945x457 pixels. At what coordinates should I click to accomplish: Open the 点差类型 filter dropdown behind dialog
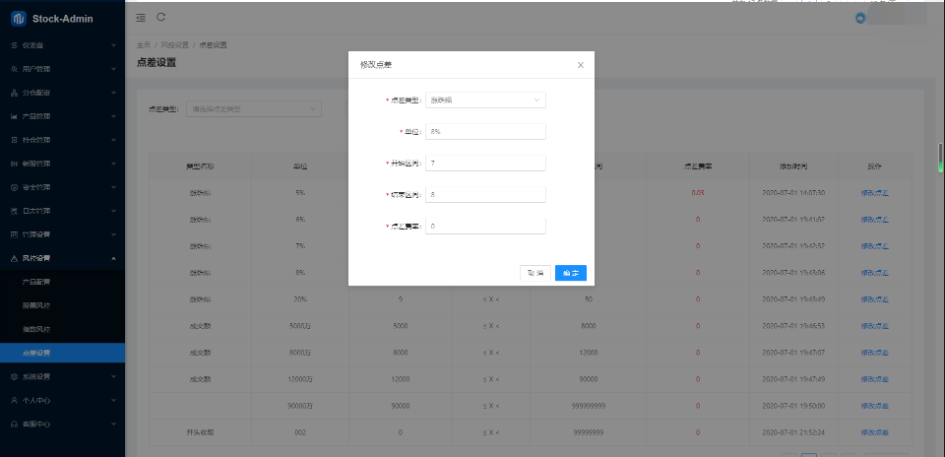[254, 109]
